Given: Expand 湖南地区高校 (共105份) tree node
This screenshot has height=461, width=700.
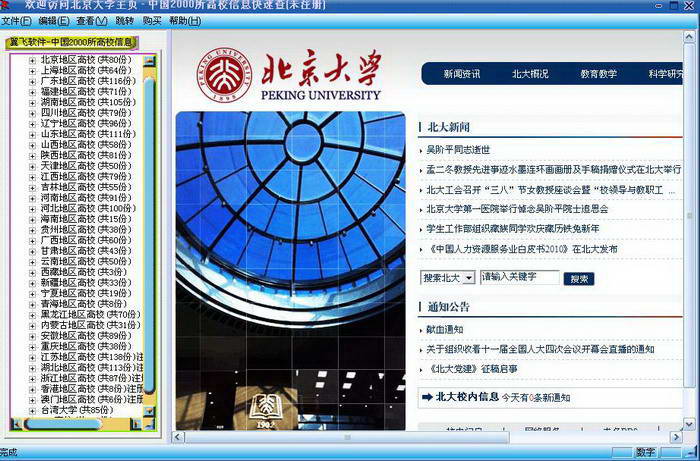Looking at the screenshot, I should coord(32,102).
